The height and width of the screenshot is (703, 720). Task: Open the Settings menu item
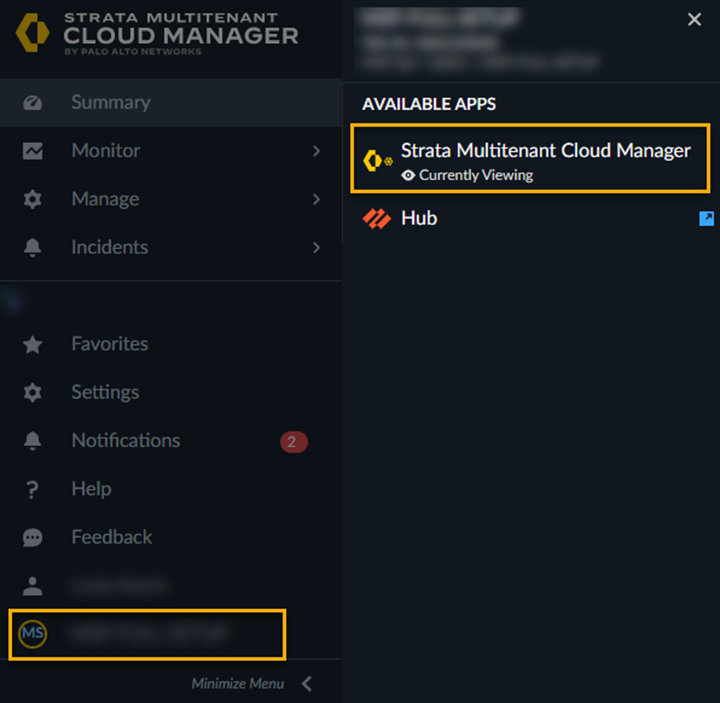(105, 392)
